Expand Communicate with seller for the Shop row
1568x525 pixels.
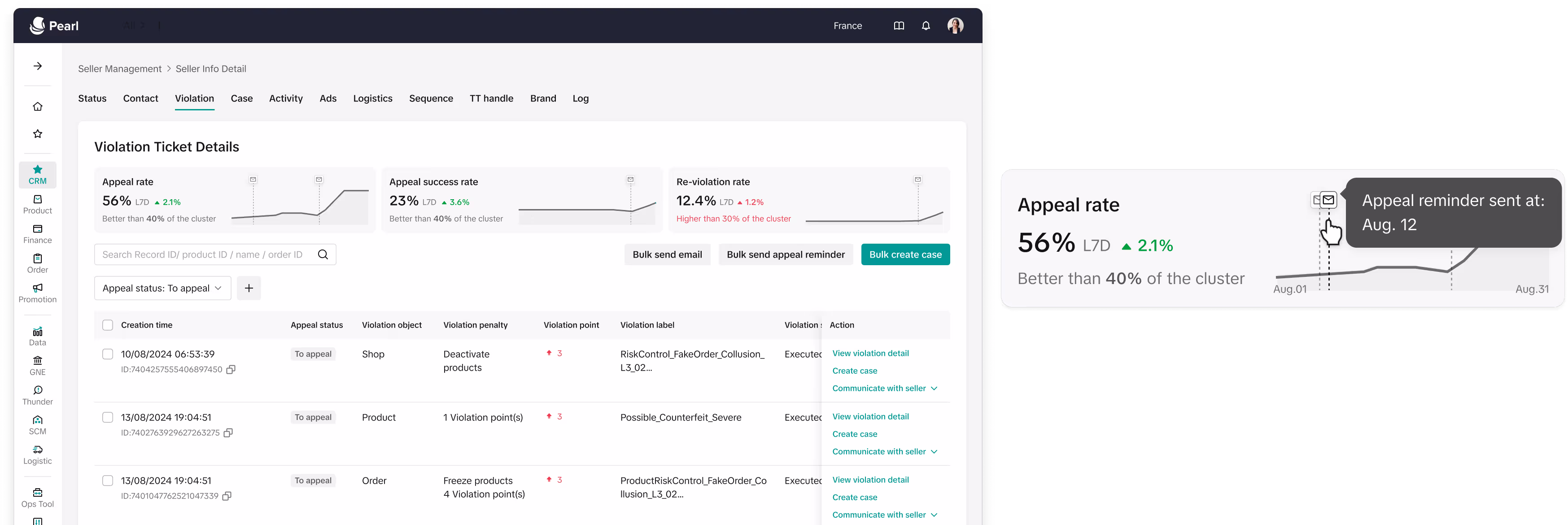(x=884, y=388)
